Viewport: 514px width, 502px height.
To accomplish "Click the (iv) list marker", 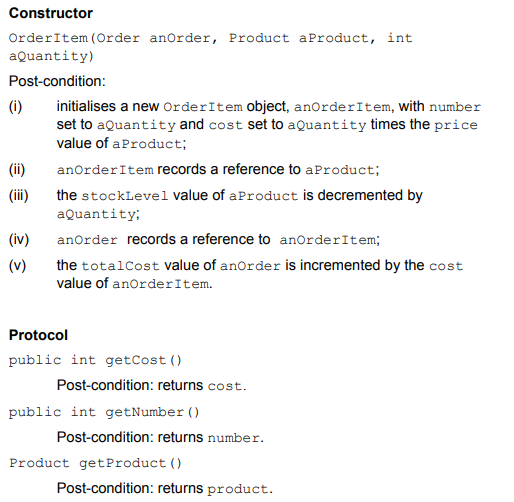I will point(19,239).
